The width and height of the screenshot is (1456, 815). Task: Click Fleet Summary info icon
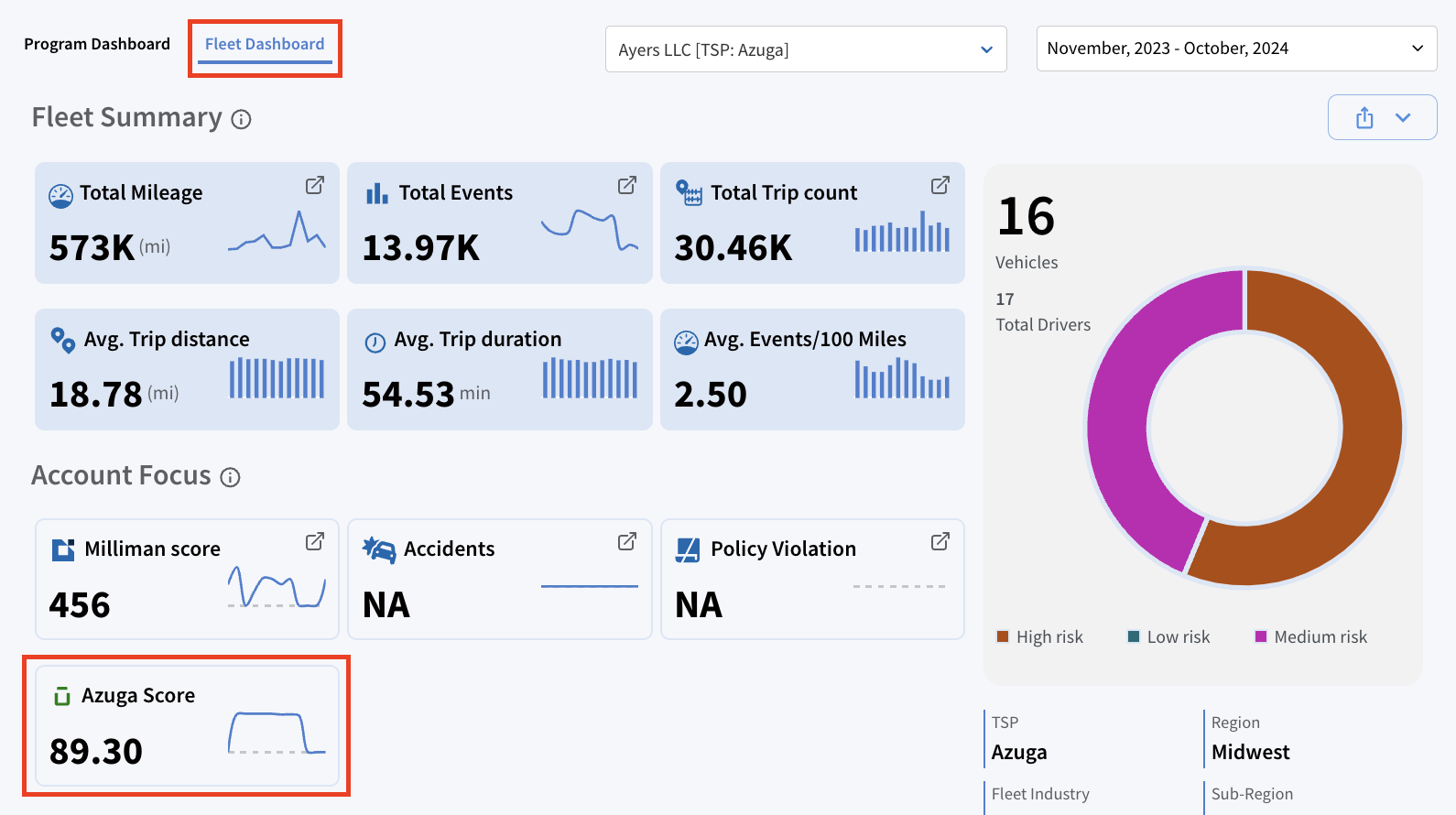(x=241, y=119)
